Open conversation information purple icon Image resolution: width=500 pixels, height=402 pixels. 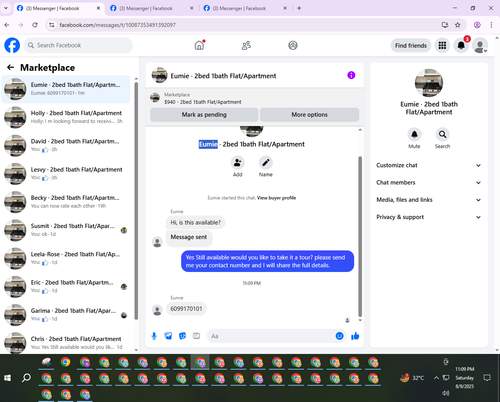351,75
